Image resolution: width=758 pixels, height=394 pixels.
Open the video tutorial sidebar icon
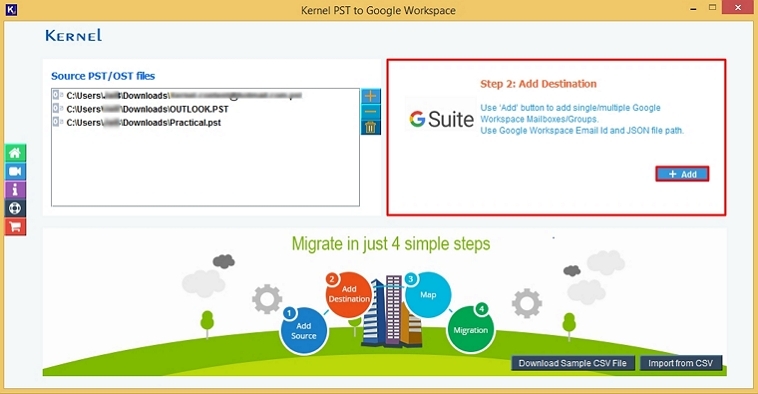pos(15,172)
